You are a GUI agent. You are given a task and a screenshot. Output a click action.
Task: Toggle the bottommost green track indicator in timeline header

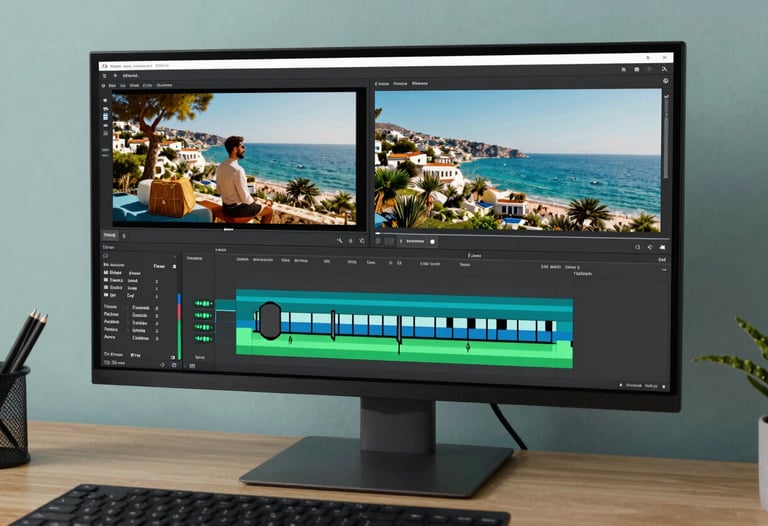203,339
